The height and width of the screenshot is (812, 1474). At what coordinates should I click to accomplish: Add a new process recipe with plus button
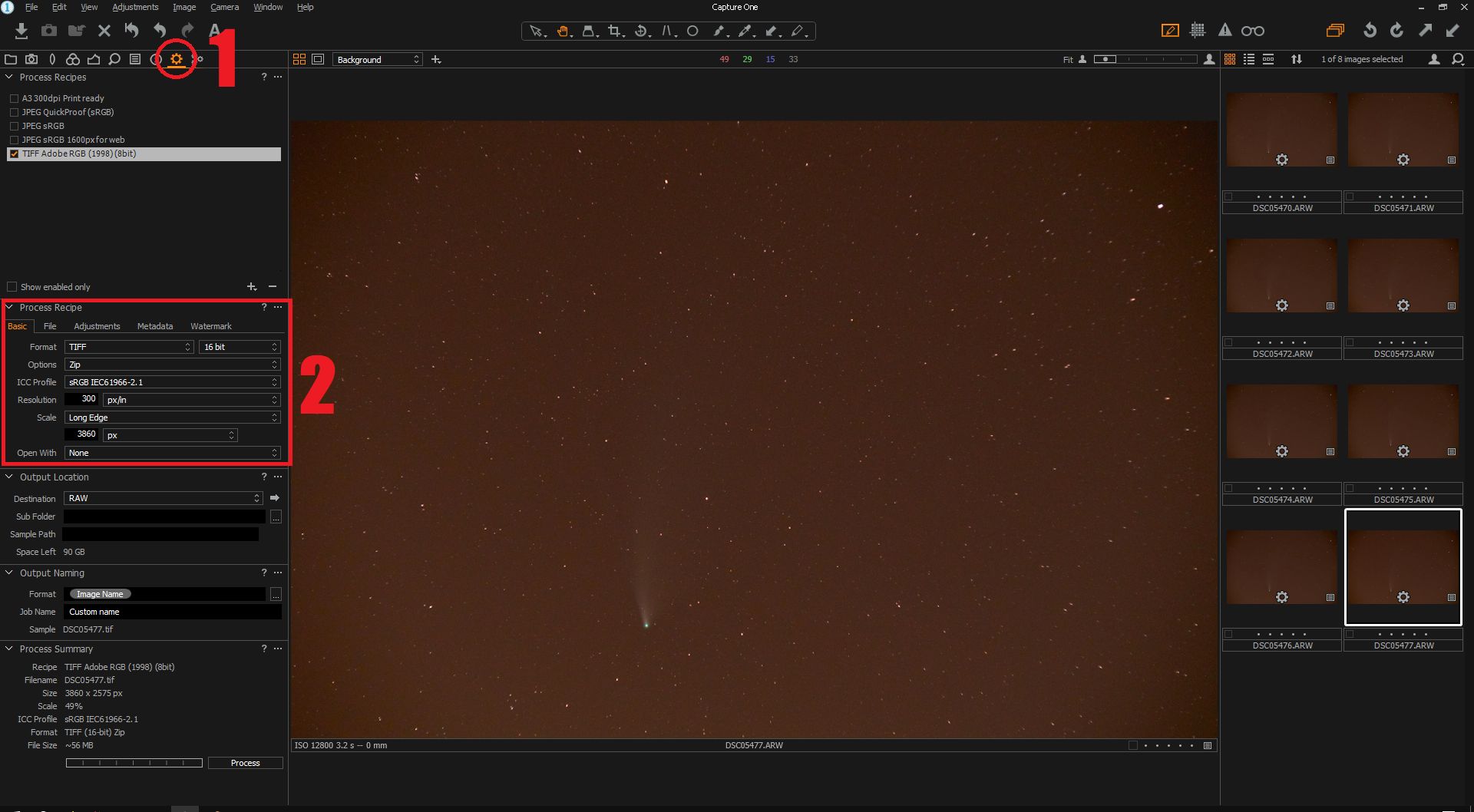point(252,286)
